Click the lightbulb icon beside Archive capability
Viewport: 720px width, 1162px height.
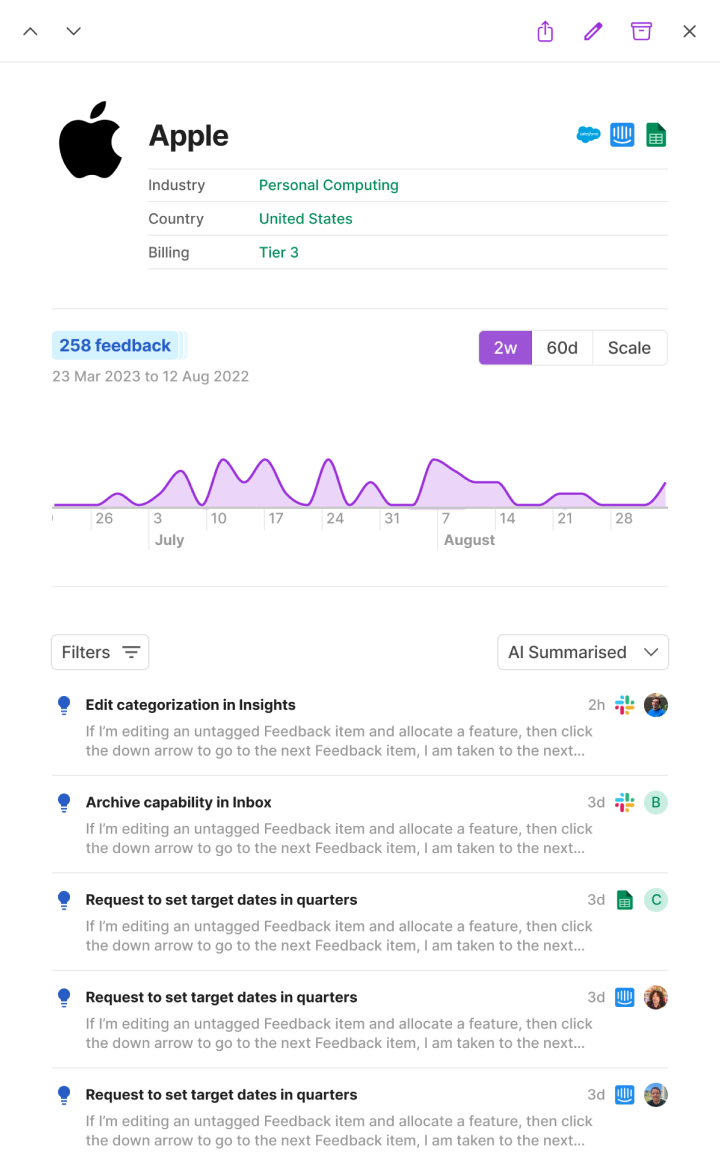coord(63,802)
